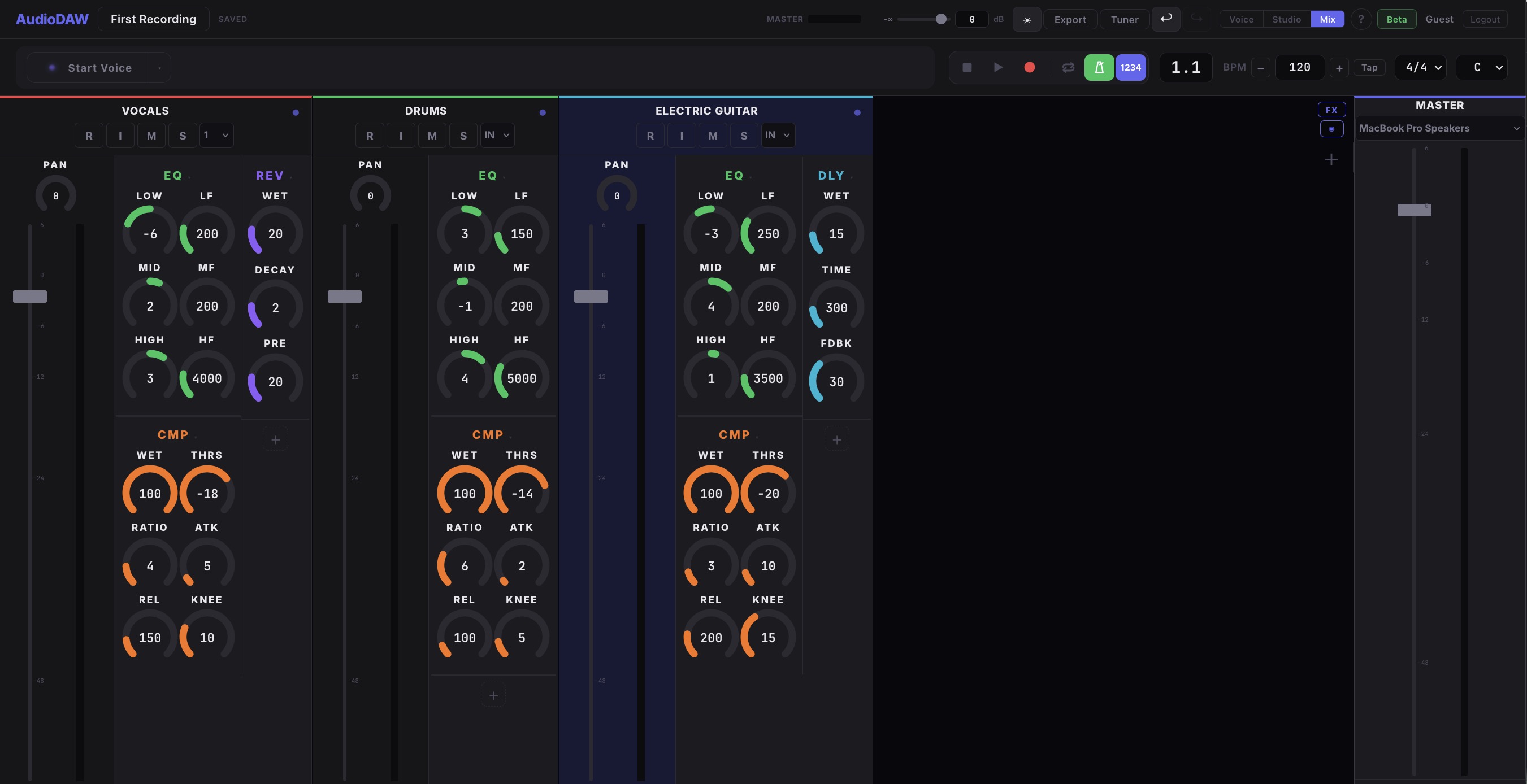The image size is (1527, 784).
Task: Arm Vocals track with R button
Action: coord(89,136)
